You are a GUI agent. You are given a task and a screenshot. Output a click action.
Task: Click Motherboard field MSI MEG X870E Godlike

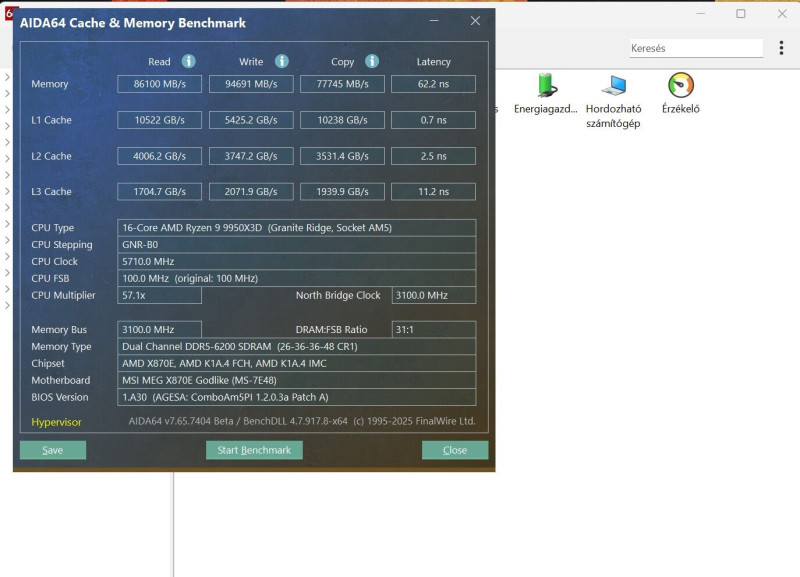296,380
